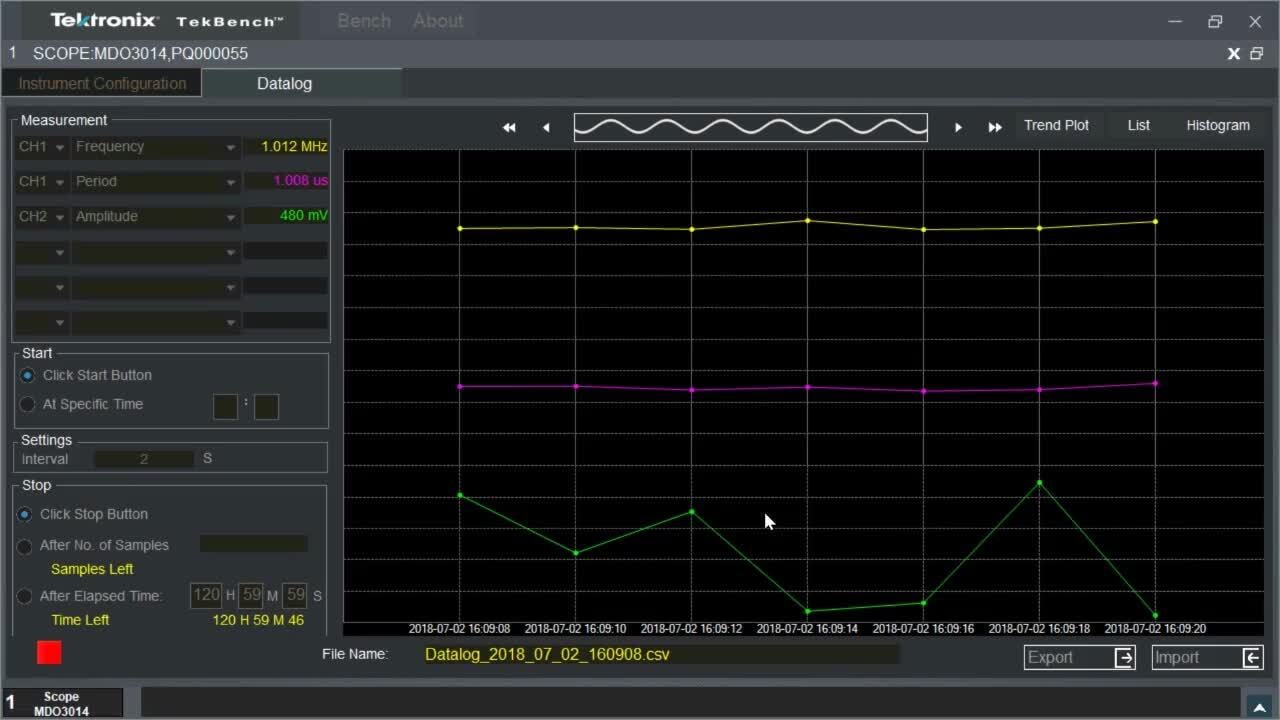Enable After No. of Samples stop option
This screenshot has height=720, width=1280.
(x=25, y=546)
